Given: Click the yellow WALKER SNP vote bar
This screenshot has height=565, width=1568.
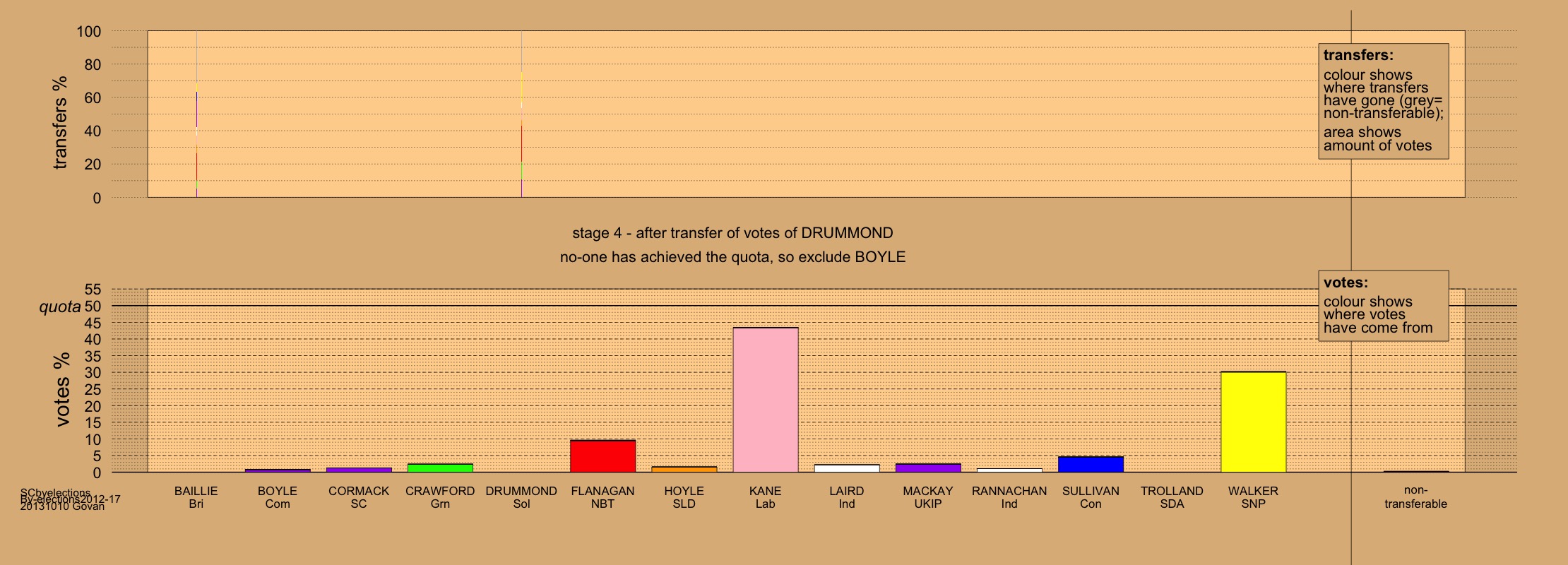Looking at the screenshot, I should point(1253,422).
